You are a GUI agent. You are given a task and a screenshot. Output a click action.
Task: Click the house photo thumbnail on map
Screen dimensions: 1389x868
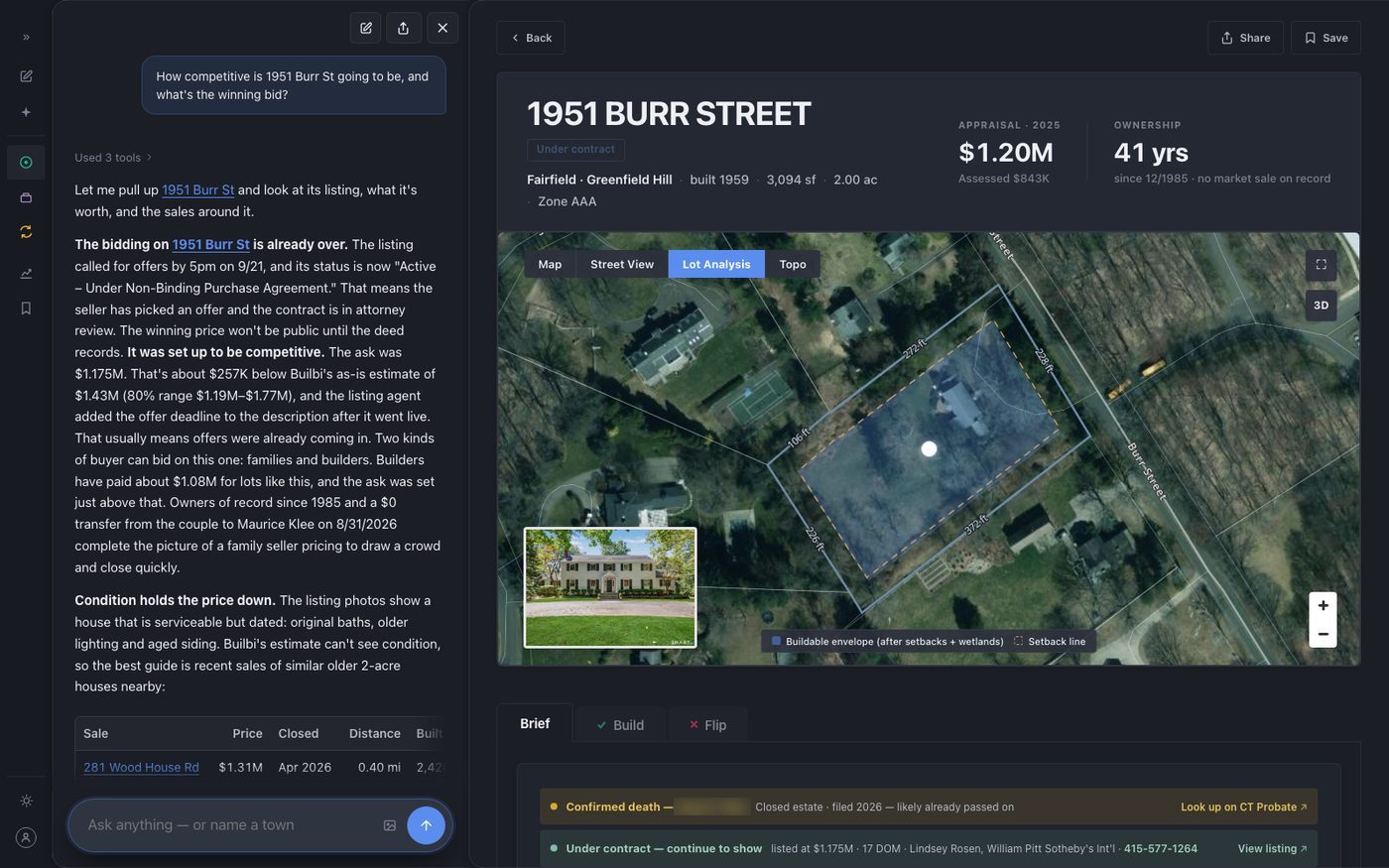pyautogui.click(x=610, y=587)
